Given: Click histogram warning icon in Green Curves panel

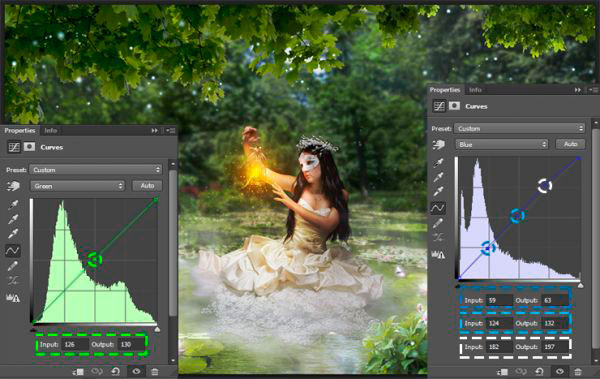Looking at the screenshot, I should tap(12, 298).
